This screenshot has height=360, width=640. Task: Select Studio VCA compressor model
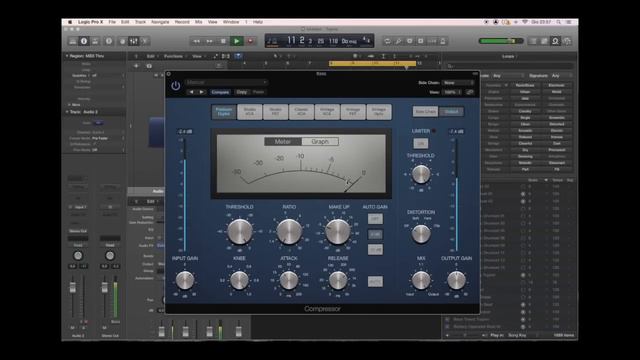point(249,112)
